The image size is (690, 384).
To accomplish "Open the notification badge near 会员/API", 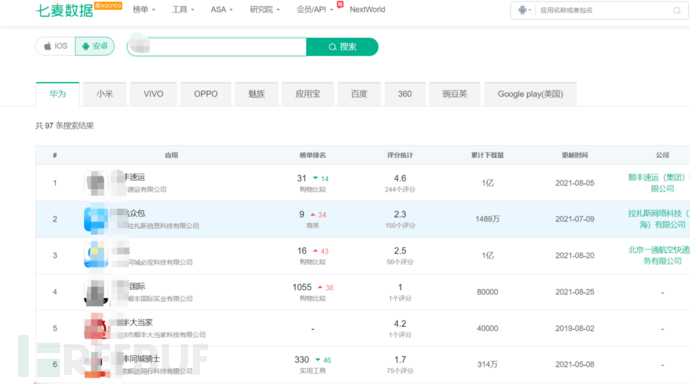I will 340,4.
